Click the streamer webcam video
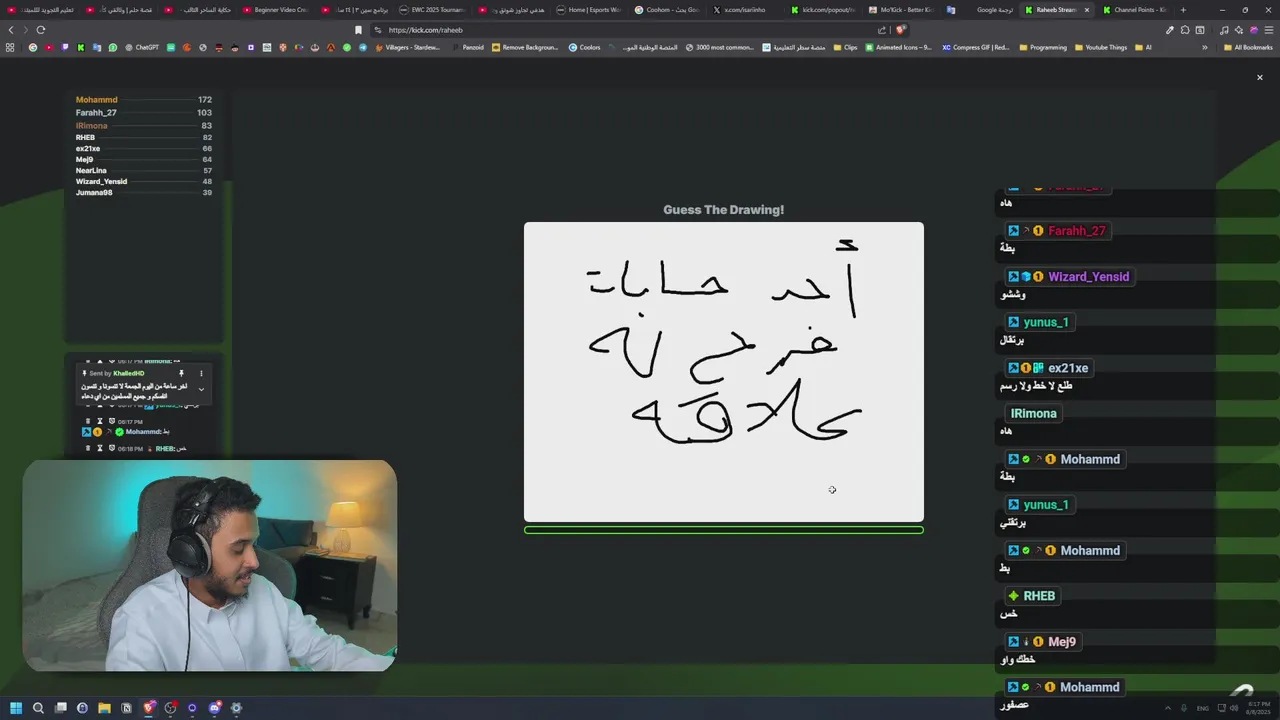This screenshot has width=1280, height=720. click(210, 566)
